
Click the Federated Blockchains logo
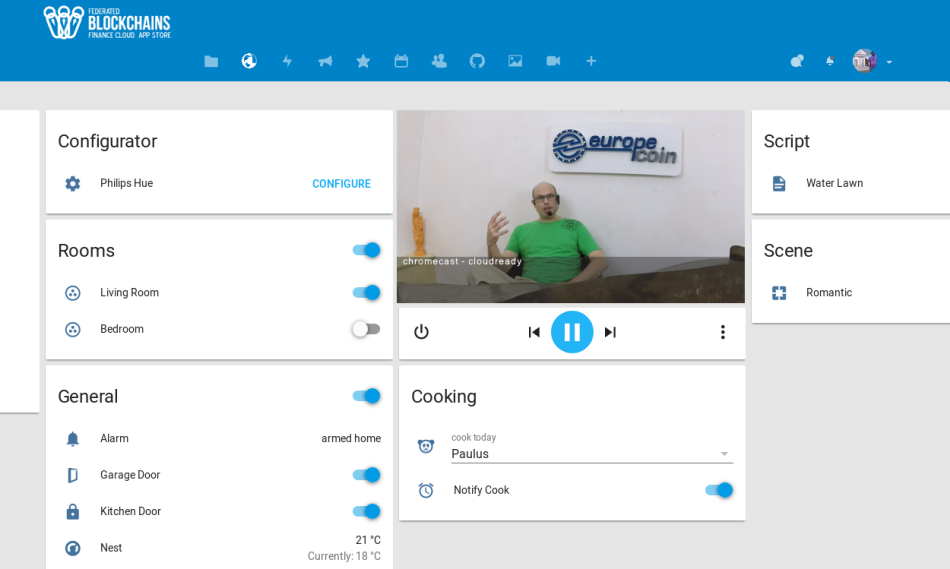pos(107,22)
